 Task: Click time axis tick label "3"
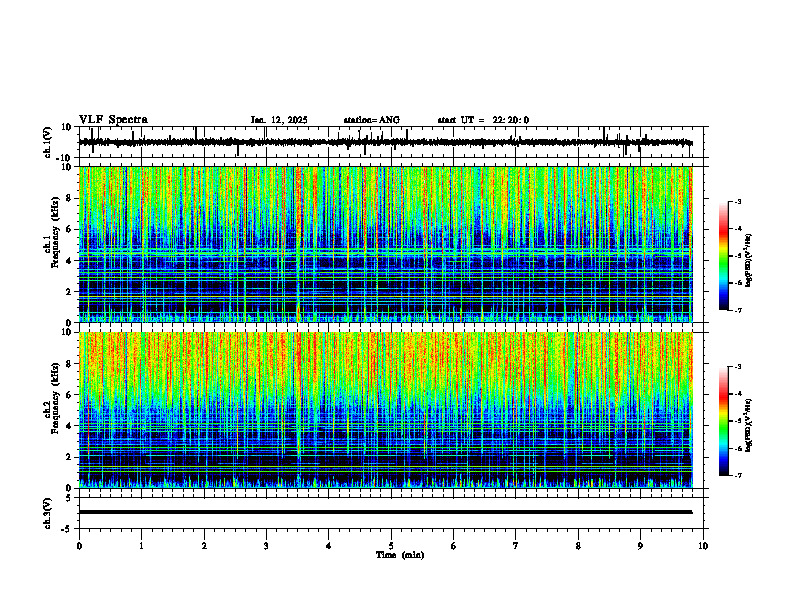pyautogui.click(x=266, y=546)
